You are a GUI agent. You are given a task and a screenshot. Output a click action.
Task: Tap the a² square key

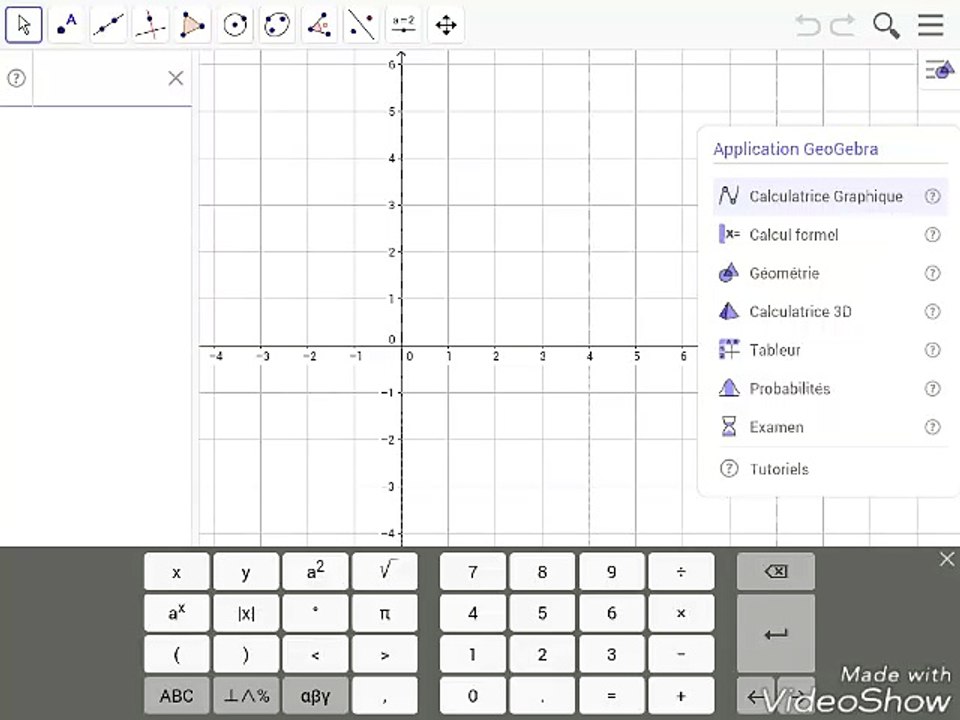click(315, 572)
